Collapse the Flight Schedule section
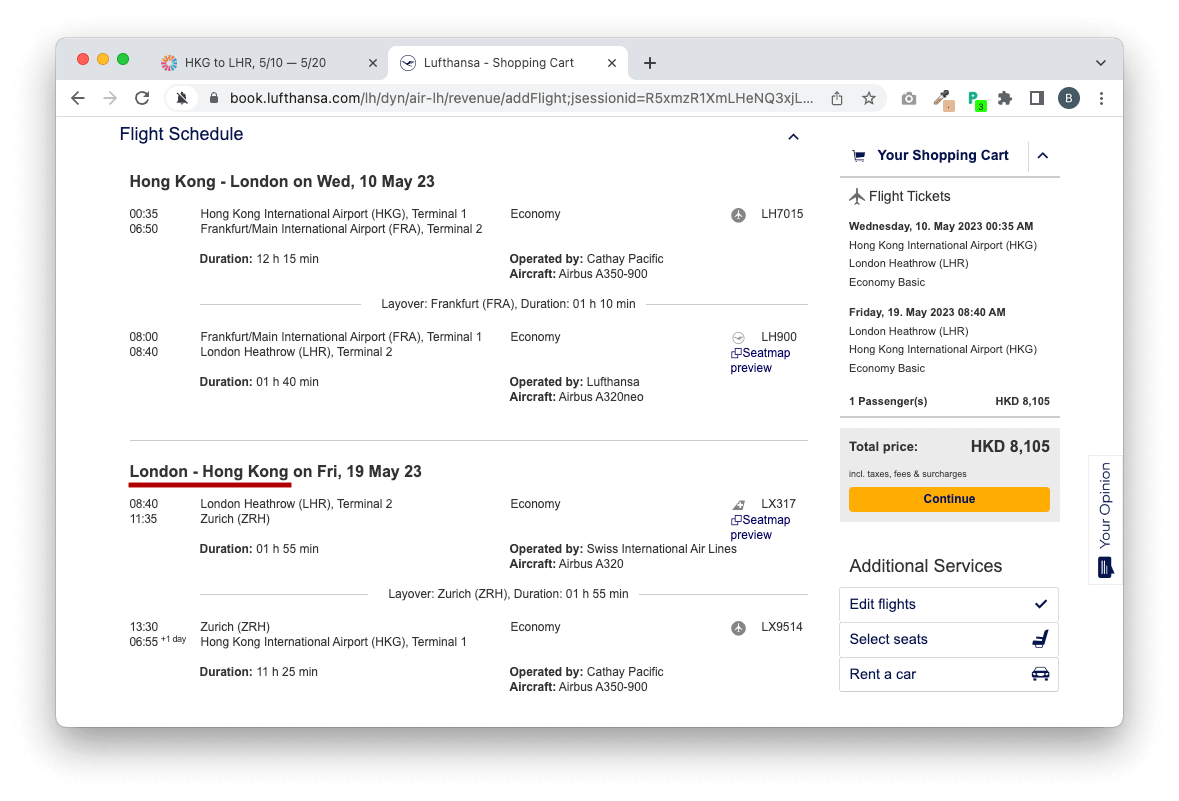Image resolution: width=1179 pixels, height=801 pixels. coord(793,137)
